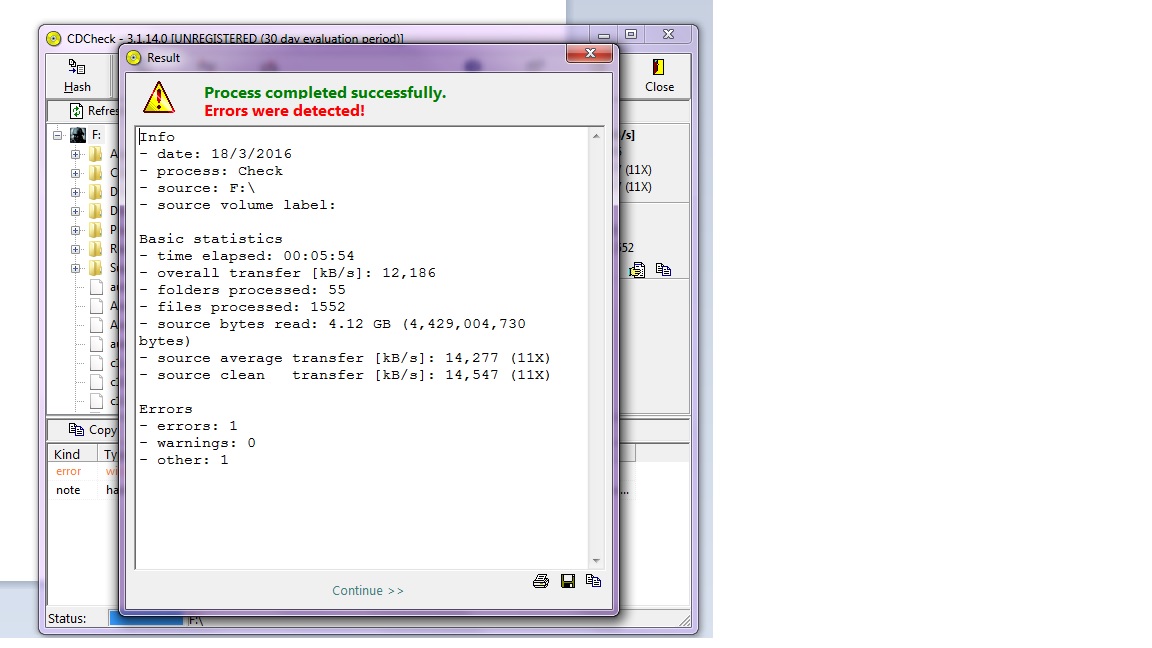
Task: Expand the first folder under F:
Action: pos(76,155)
